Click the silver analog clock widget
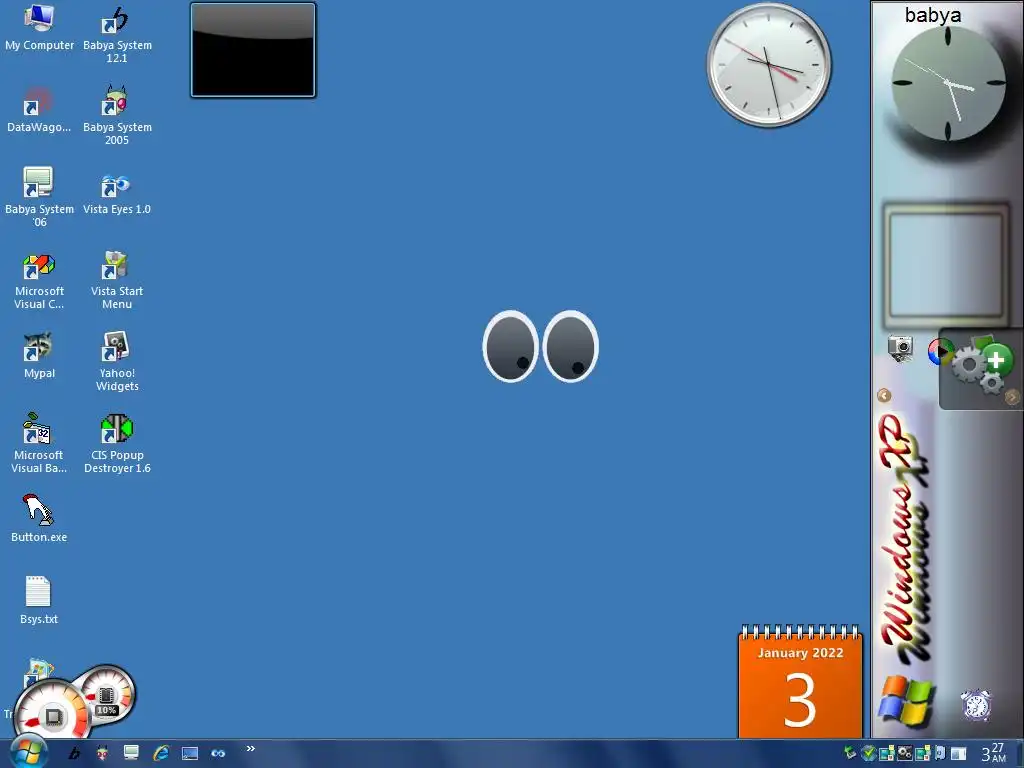The image size is (1024, 768). point(769,65)
